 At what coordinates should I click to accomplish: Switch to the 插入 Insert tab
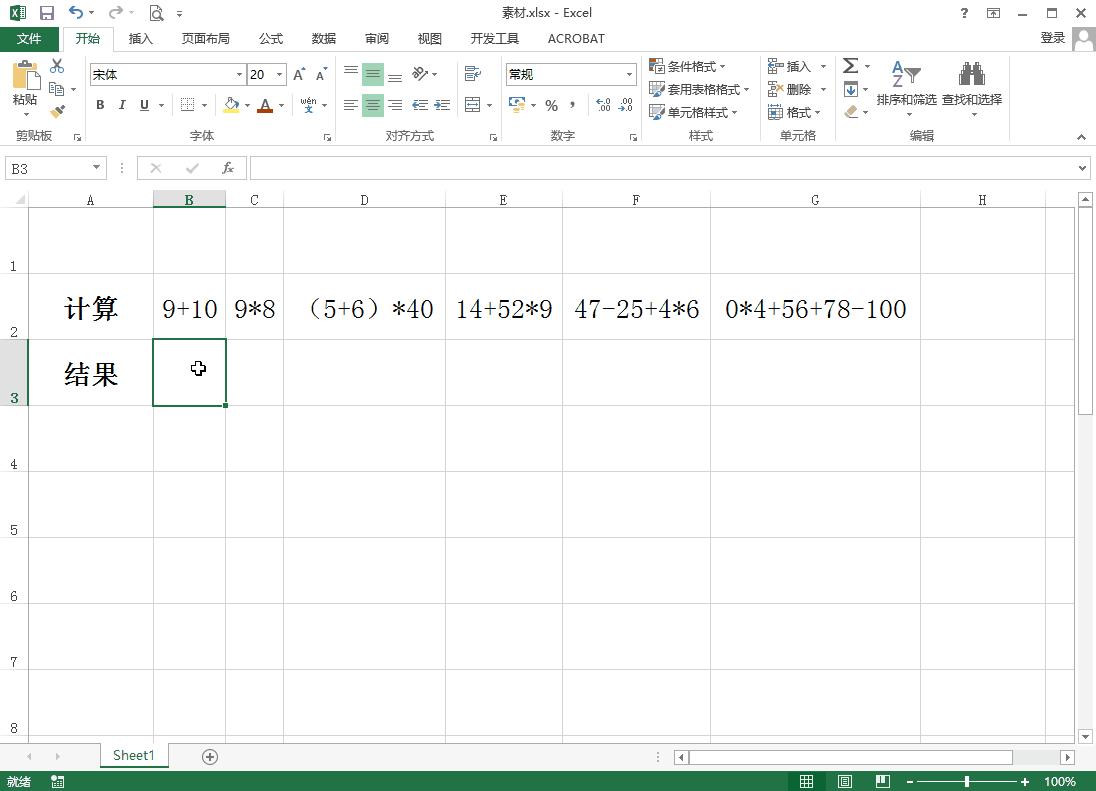[x=140, y=38]
